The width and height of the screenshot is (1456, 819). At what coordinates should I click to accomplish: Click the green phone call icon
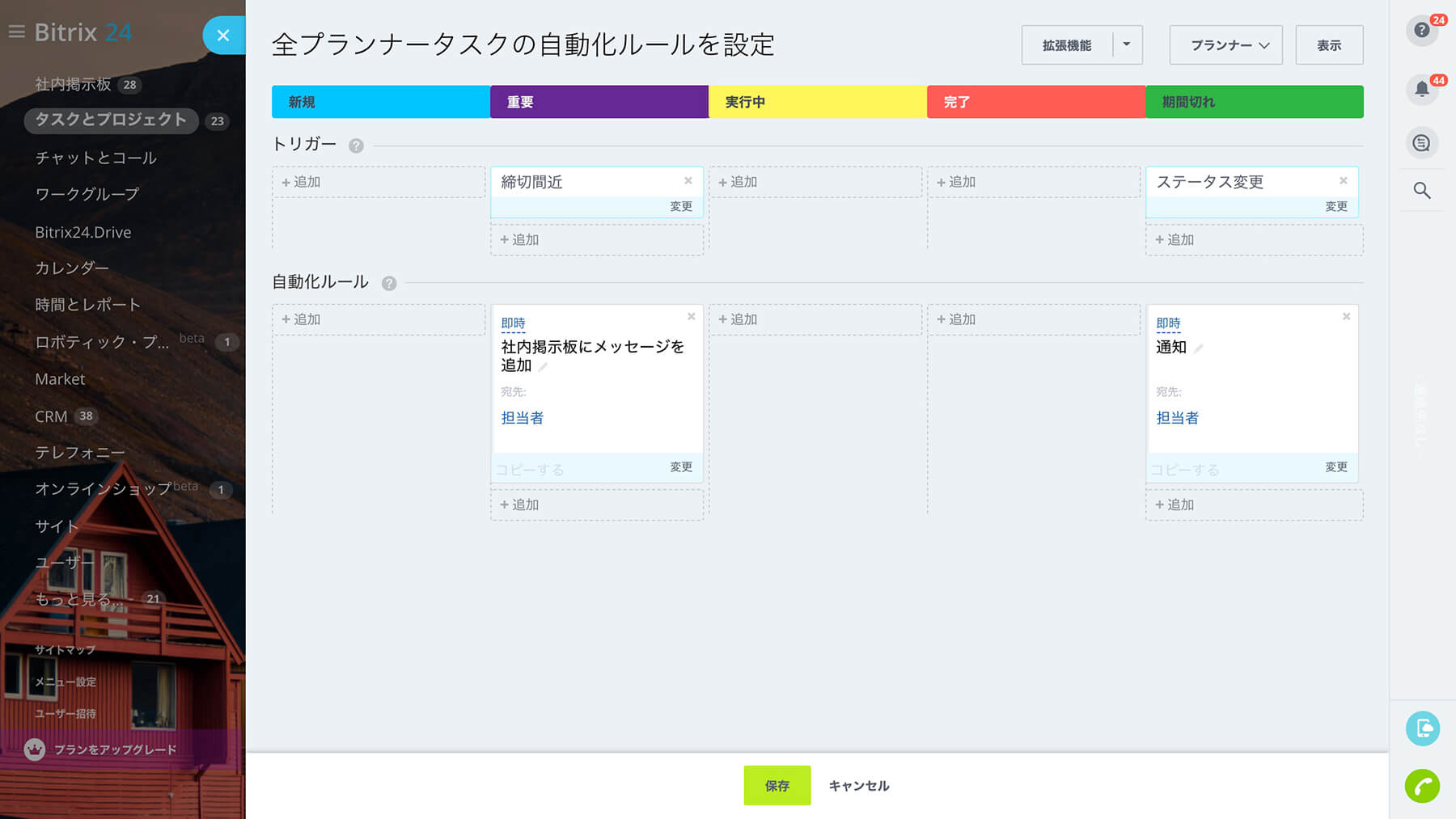pyautogui.click(x=1422, y=785)
